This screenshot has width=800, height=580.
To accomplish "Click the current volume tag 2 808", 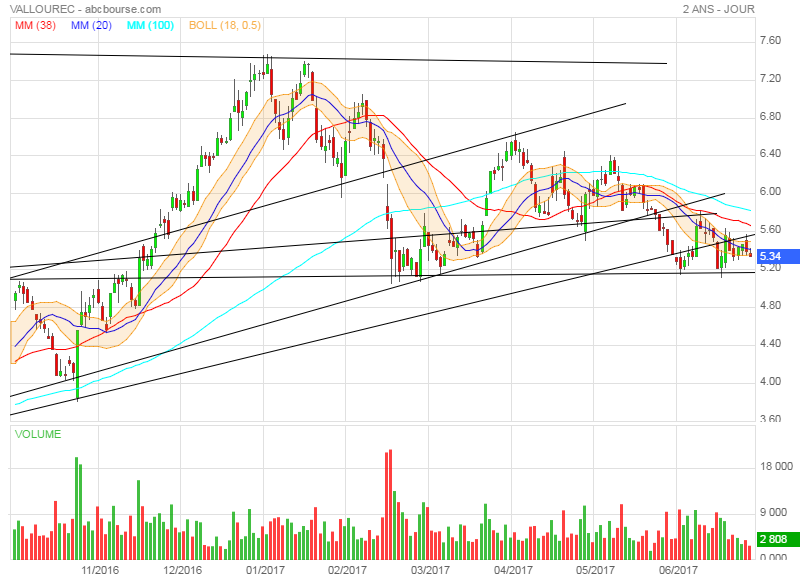I will [777, 539].
